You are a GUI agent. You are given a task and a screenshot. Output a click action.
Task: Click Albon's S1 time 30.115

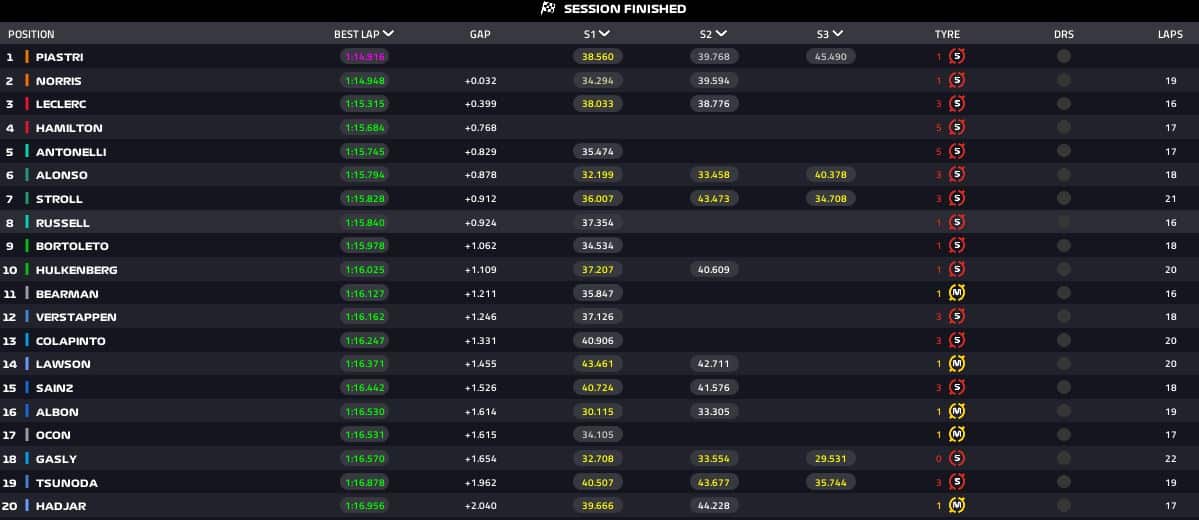(598, 411)
